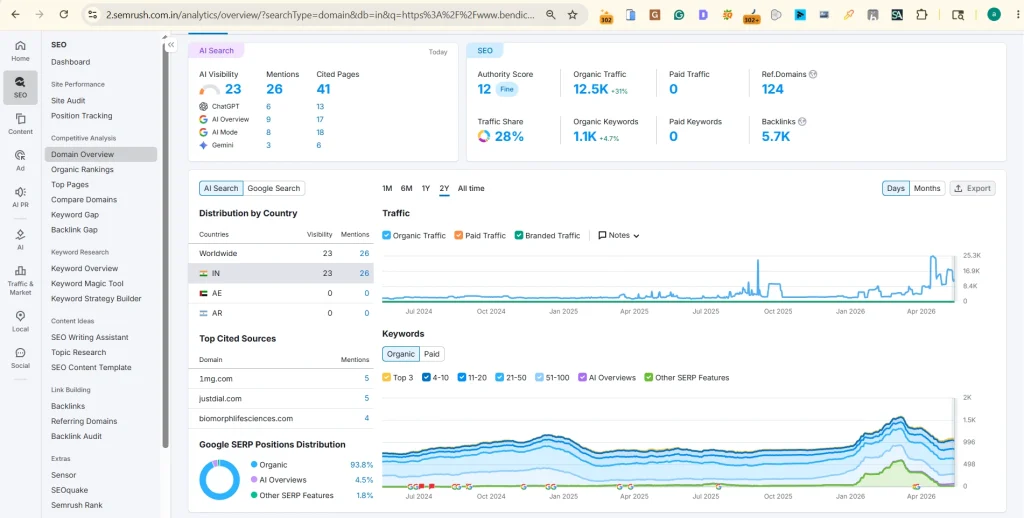Image resolution: width=1024 pixels, height=518 pixels.
Task: Click the Gemini row icon
Action: tap(204, 145)
